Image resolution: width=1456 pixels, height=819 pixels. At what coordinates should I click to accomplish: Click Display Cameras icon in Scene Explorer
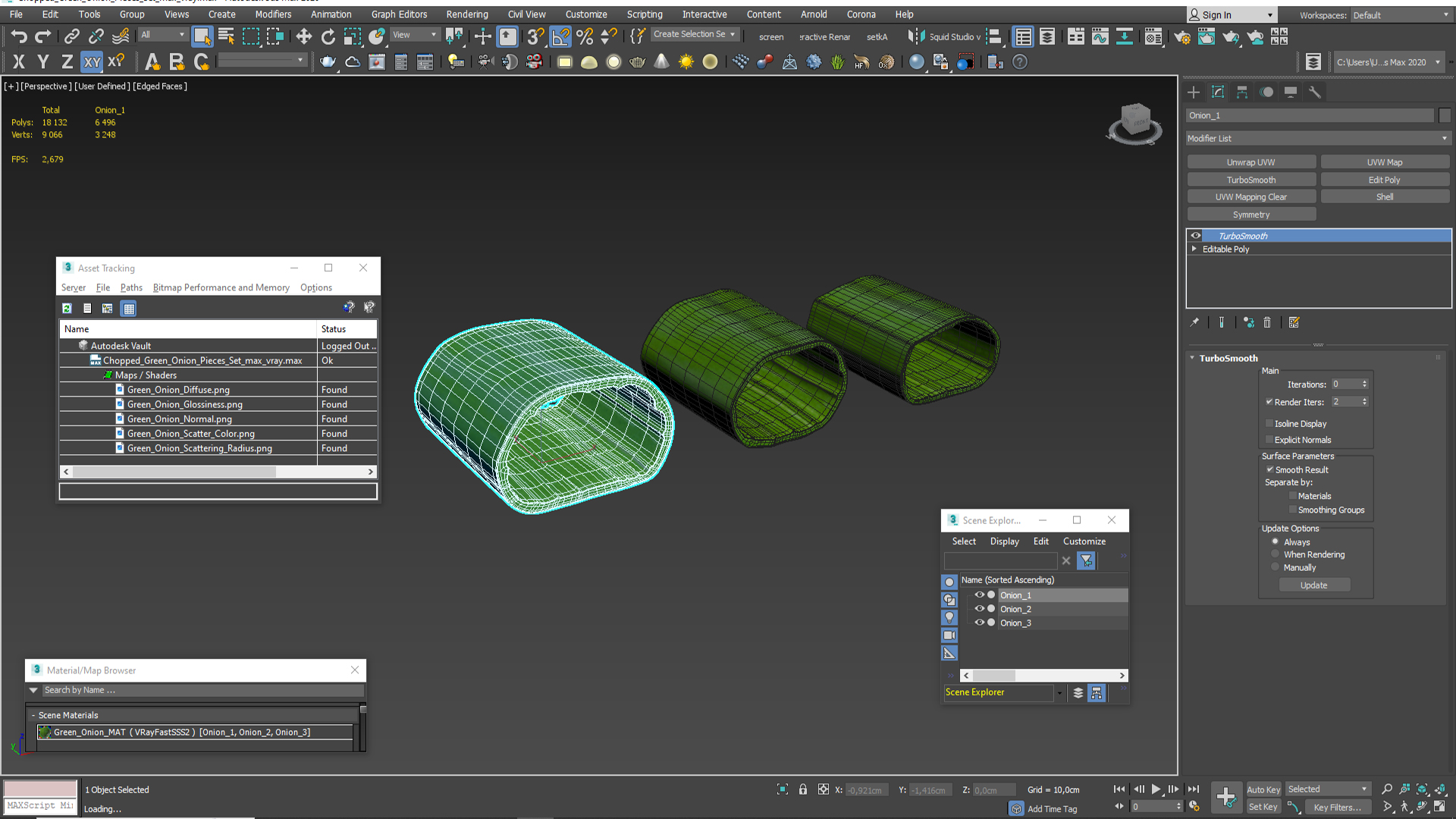949,635
